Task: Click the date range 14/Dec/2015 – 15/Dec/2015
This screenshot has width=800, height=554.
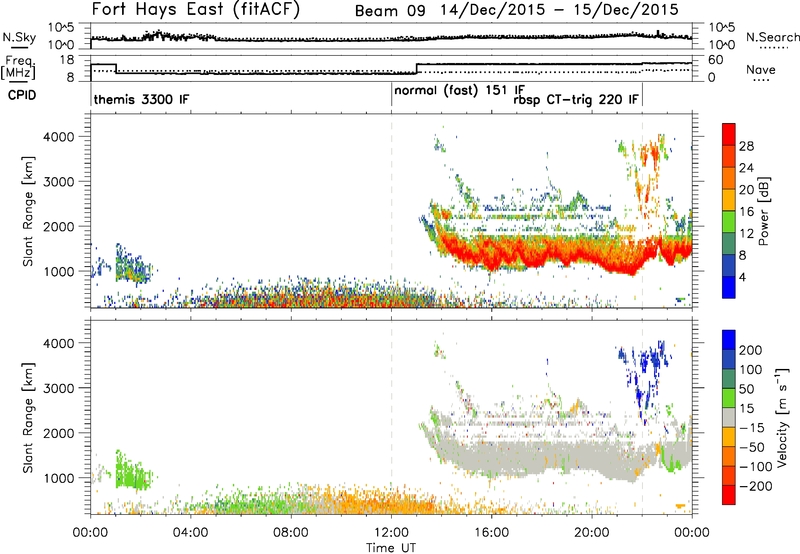Action: (560, 10)
